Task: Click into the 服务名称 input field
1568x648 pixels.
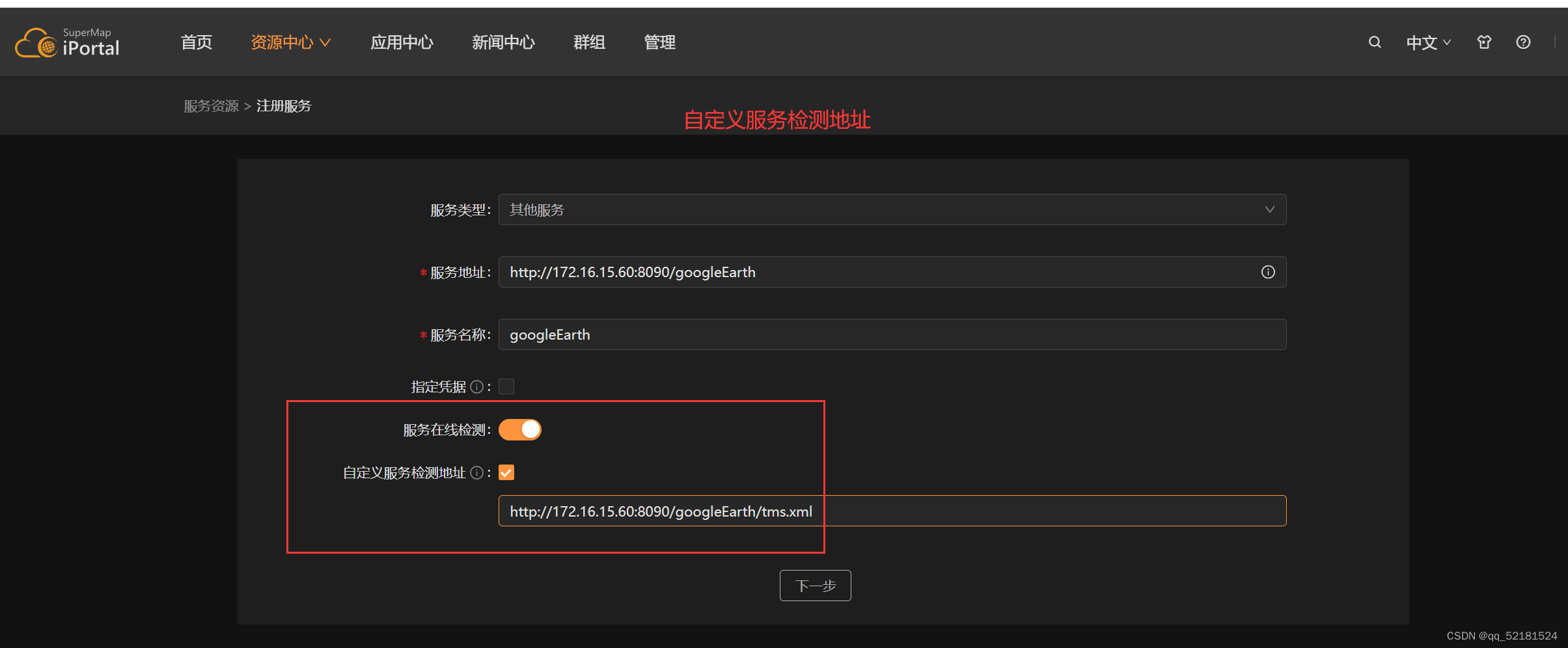Action: (x=892, y=334)
